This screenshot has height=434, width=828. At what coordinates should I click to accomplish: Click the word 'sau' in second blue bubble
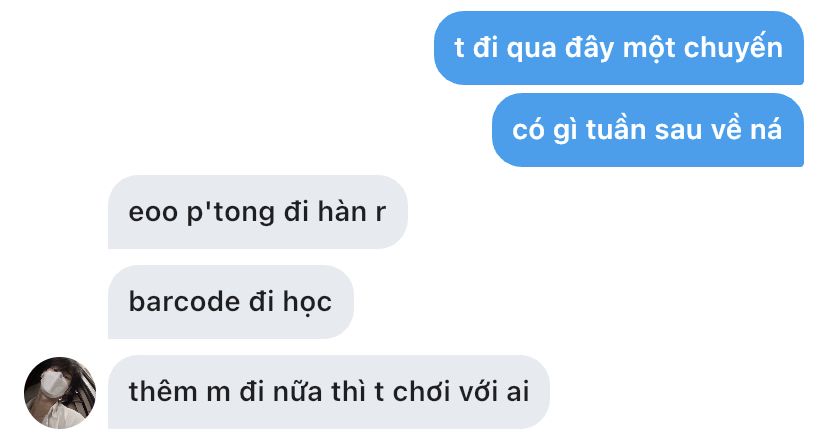[678, 131]
